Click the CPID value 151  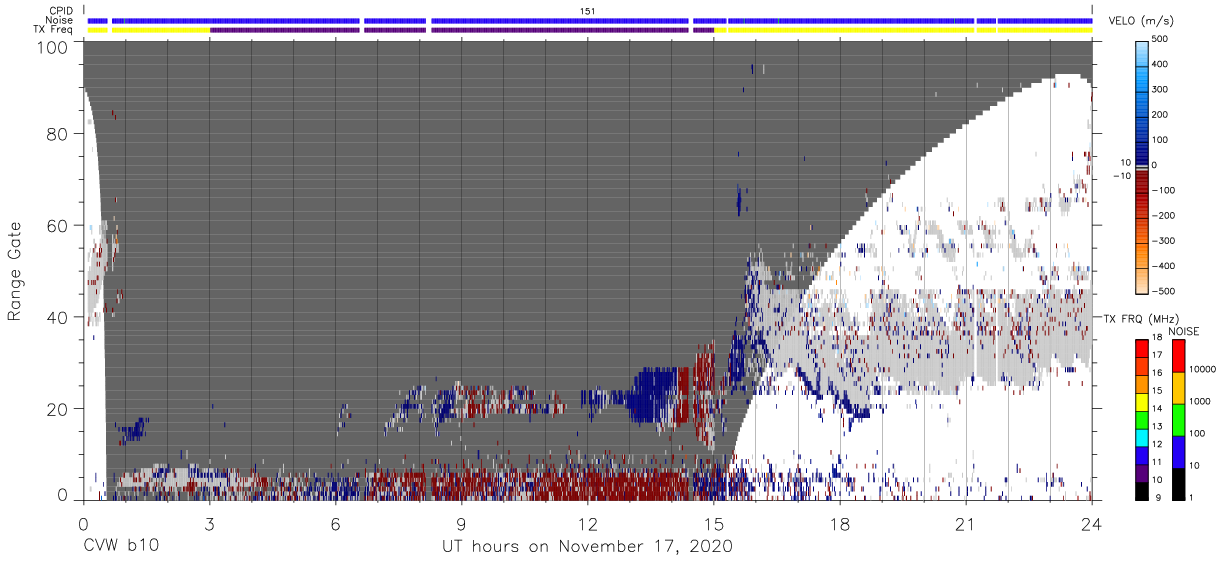[x=587, y=11]
